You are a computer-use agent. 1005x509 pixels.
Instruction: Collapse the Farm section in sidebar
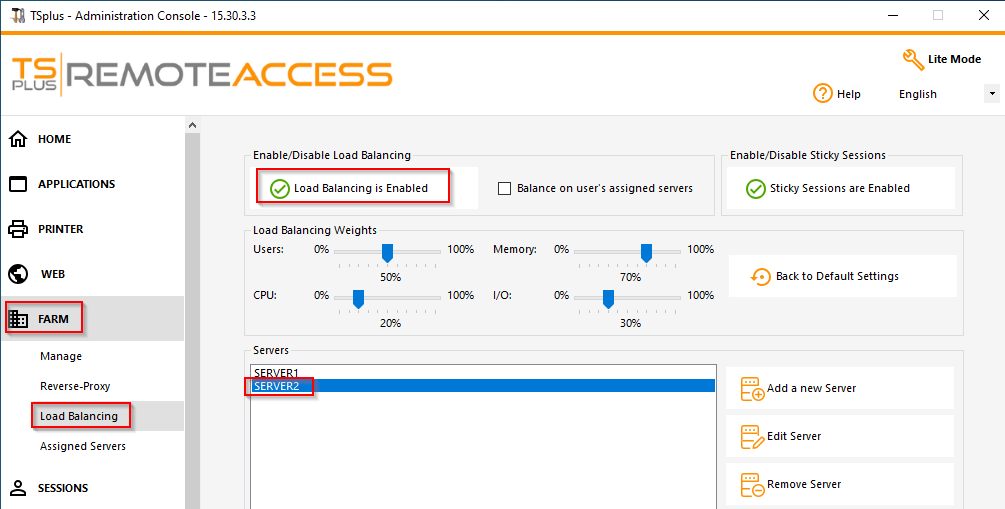[53, 319]
